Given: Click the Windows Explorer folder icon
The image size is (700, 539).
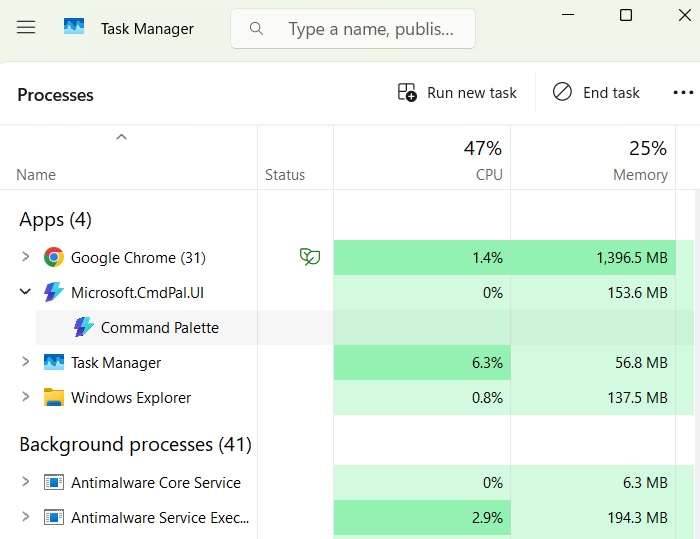Looking at the screenshot, I should click(54, 397).
